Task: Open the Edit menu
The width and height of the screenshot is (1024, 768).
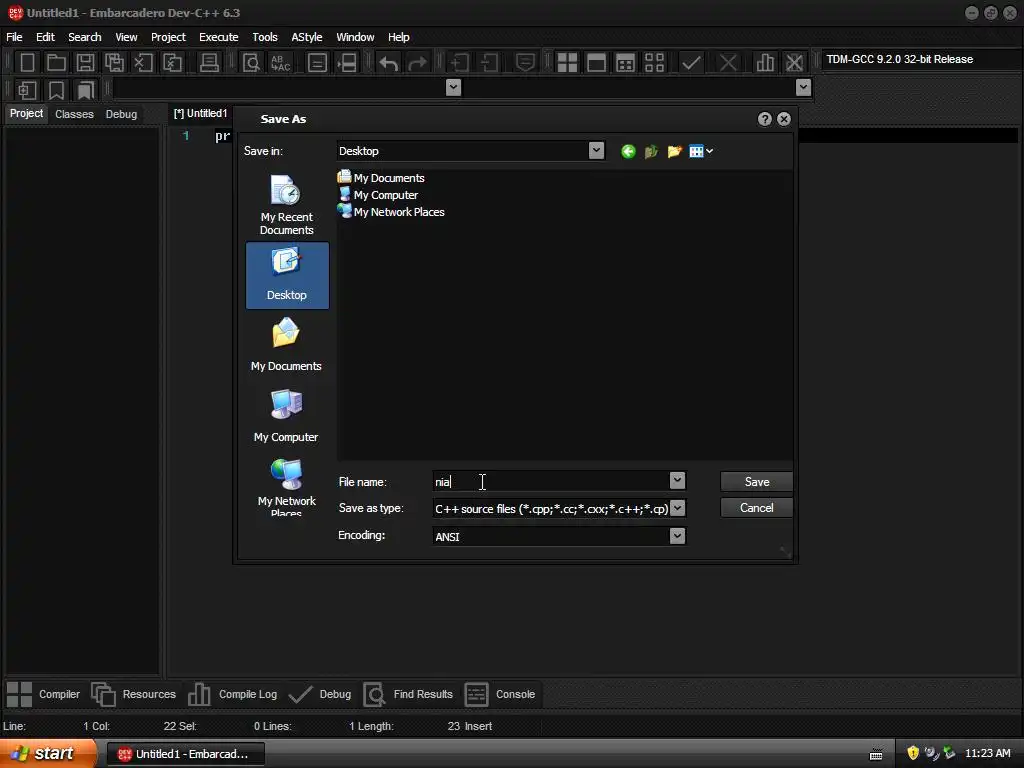Action: pos(45,37)
